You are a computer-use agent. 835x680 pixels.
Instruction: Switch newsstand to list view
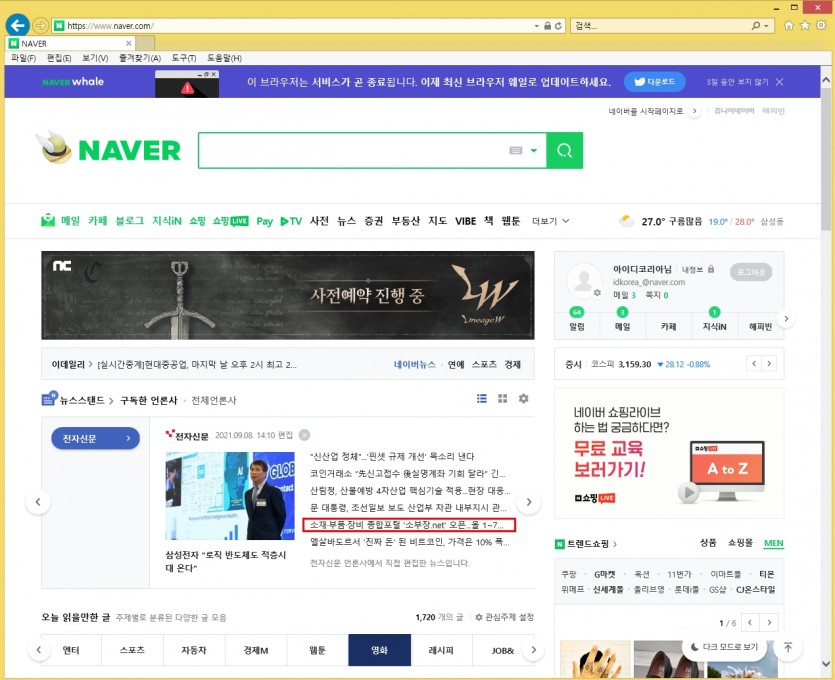(x=482, y=399)
